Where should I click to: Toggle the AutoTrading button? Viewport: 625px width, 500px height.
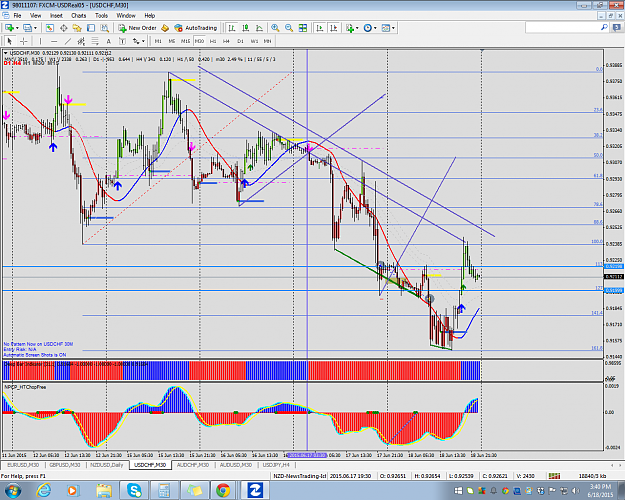[196, 28]
